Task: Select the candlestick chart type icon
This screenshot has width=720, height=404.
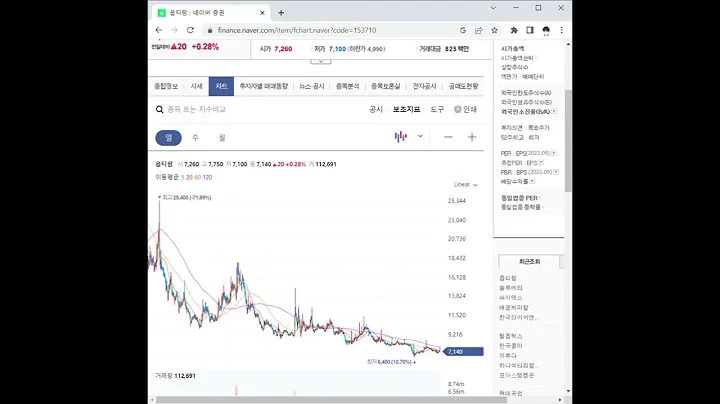Action: pyautogui.click(x=400, y=137)
